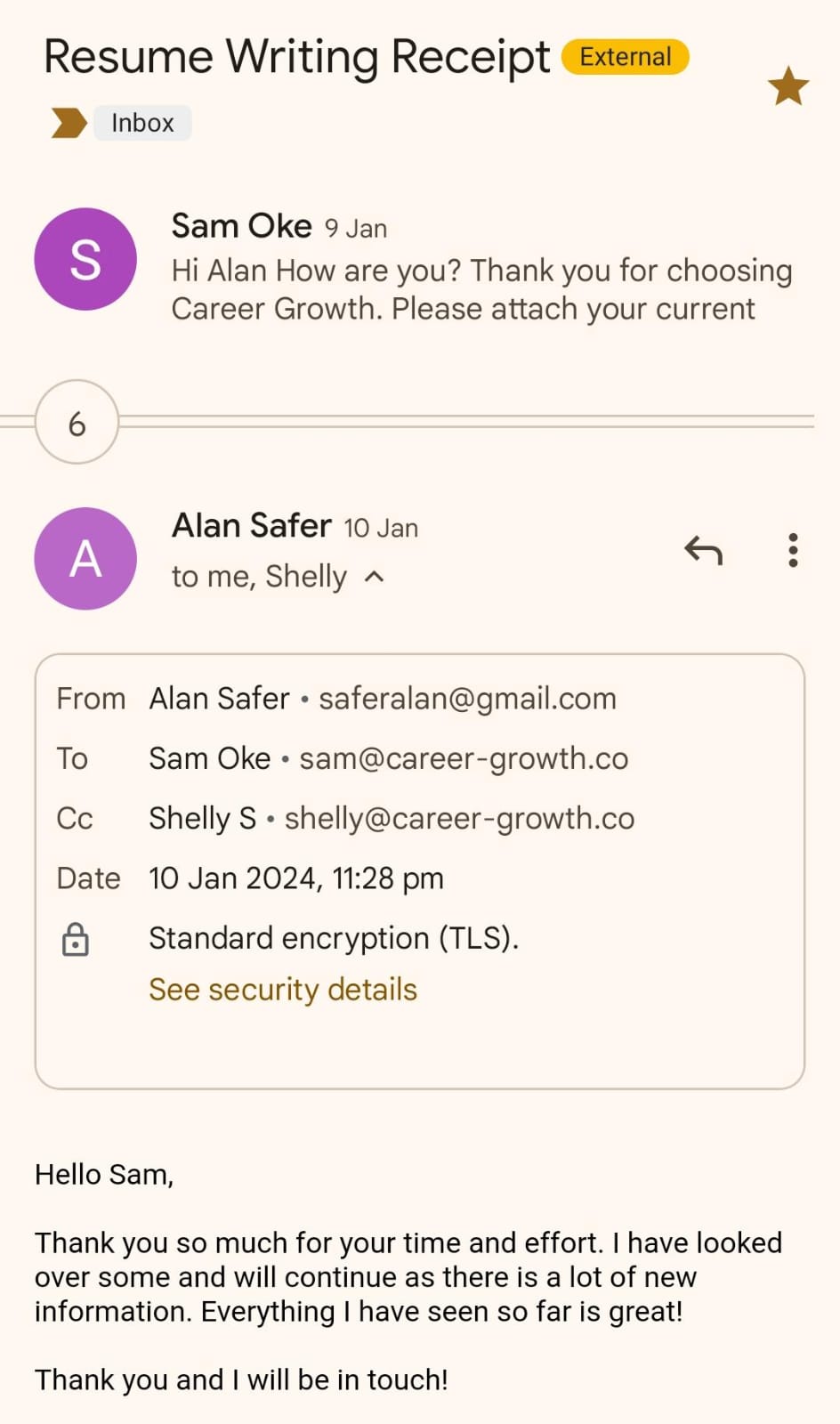This screenshot has height=1424, width=840.
Task: Click the Resume Writing Receipt subject
Action: (297, 57)
